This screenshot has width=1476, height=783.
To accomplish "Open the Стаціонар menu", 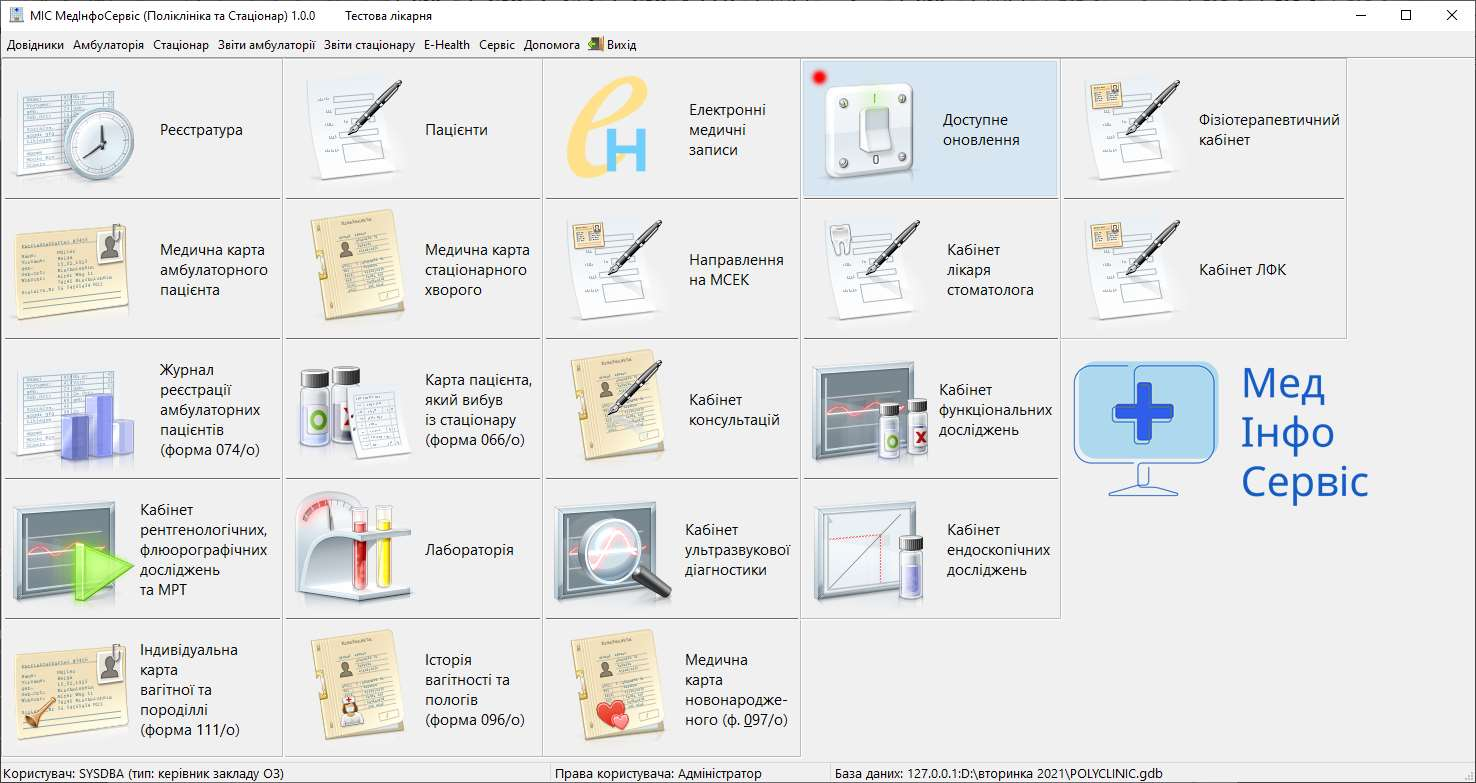I will click(181, 45).
